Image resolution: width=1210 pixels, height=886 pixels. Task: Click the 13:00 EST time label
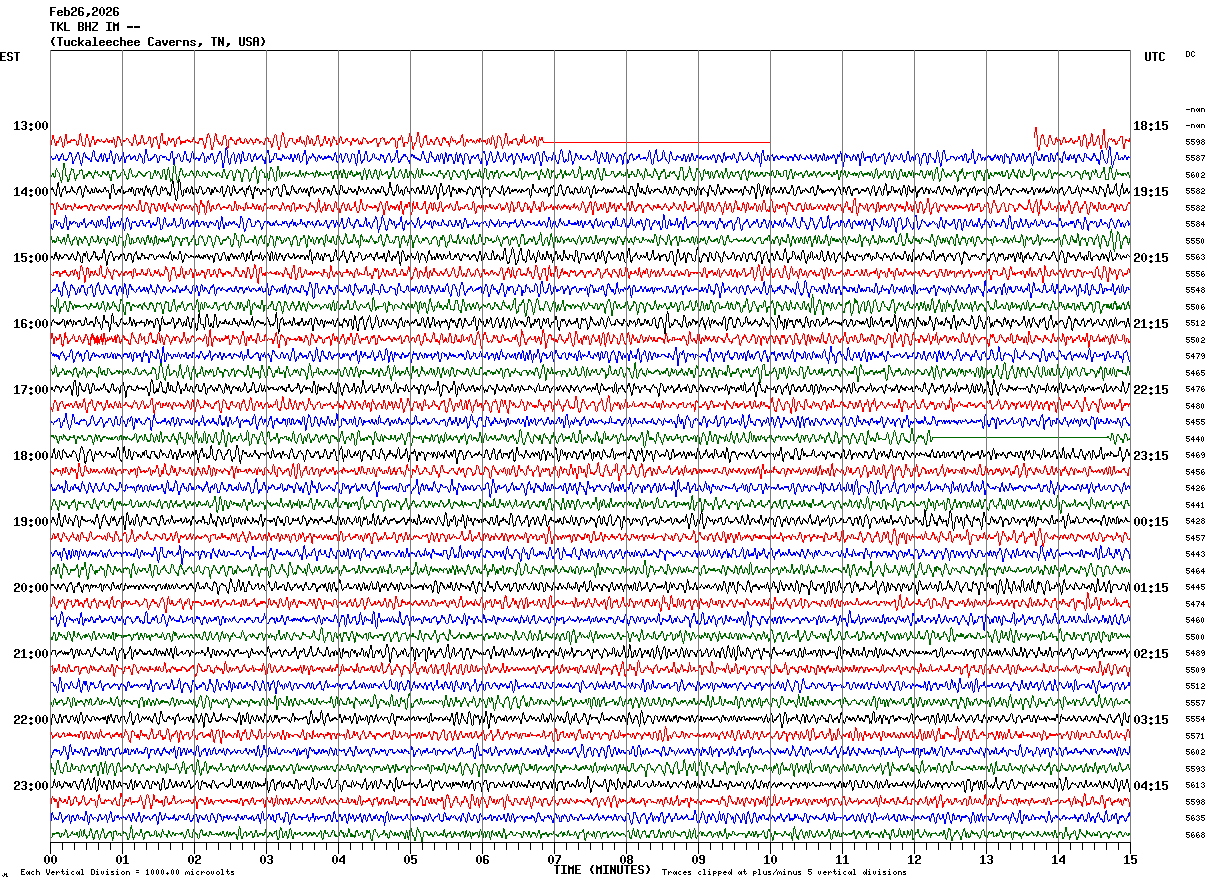pyautogui.click(x=30, y=126)
